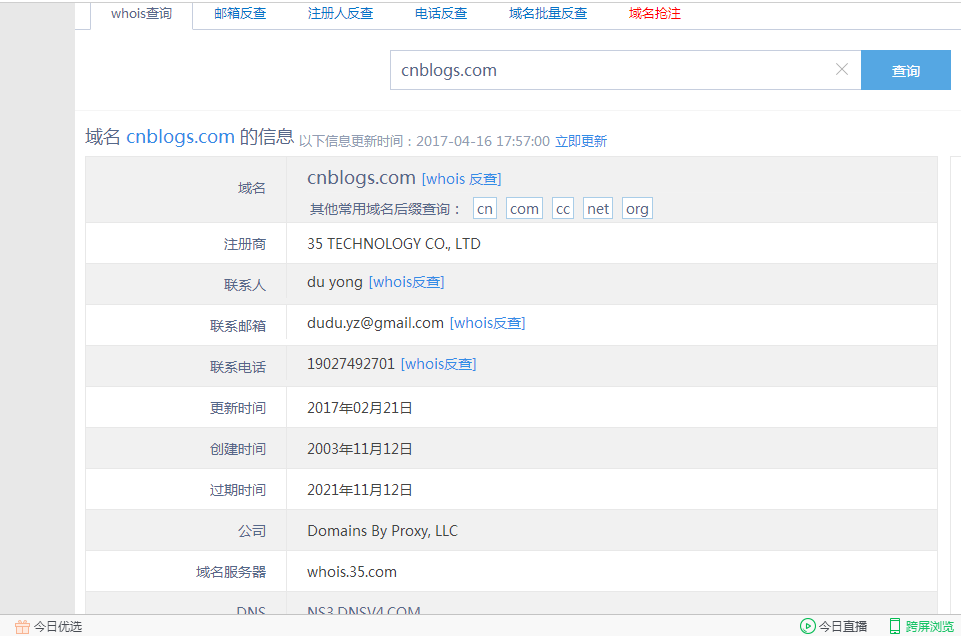Click the 今日直播 status bar label
Image resolution: width=961 pixels, height=636 pixels.
[x=843, y=626]
